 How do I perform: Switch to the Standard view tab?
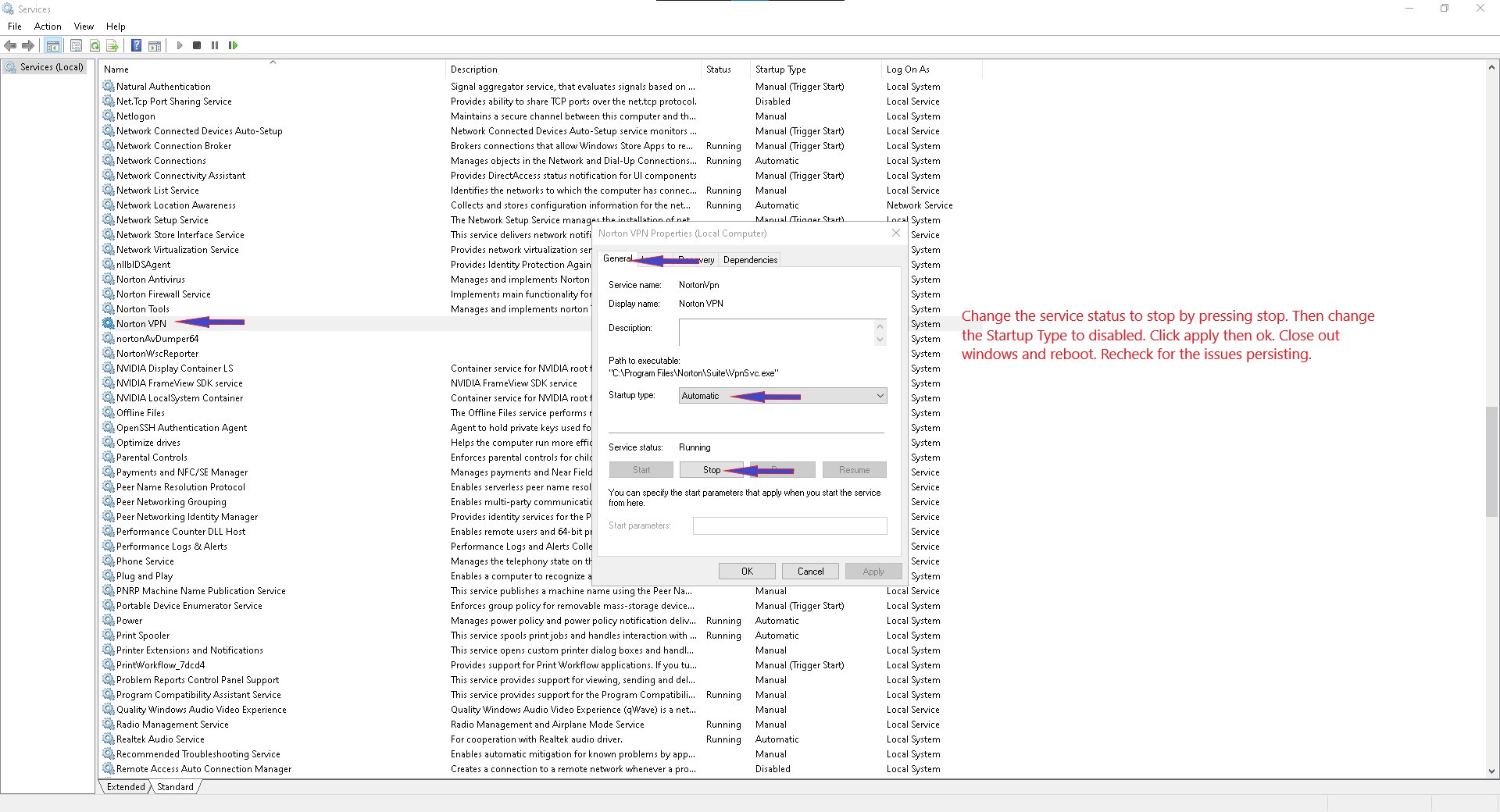[x=175, y=787]
